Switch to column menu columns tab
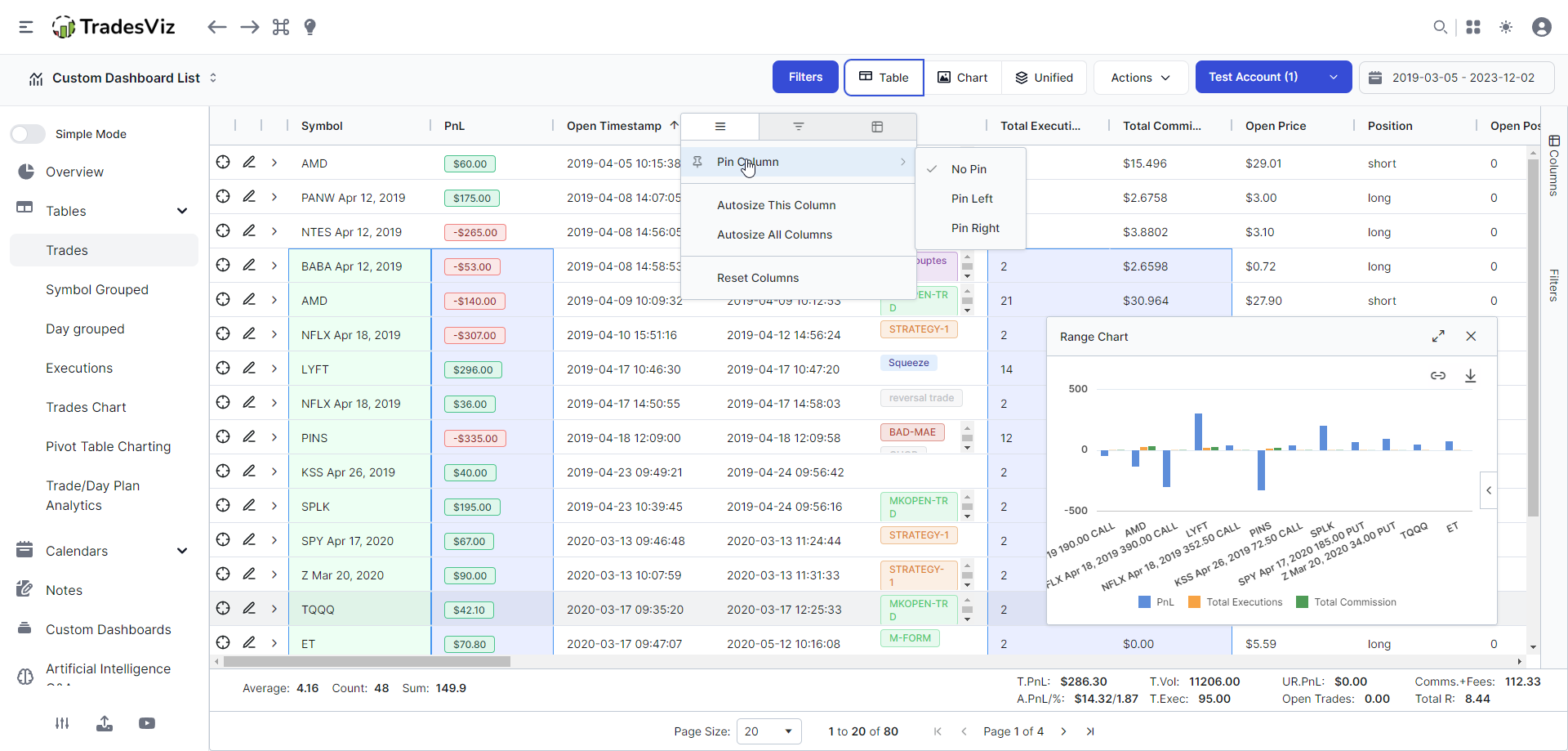 point(877,127)
